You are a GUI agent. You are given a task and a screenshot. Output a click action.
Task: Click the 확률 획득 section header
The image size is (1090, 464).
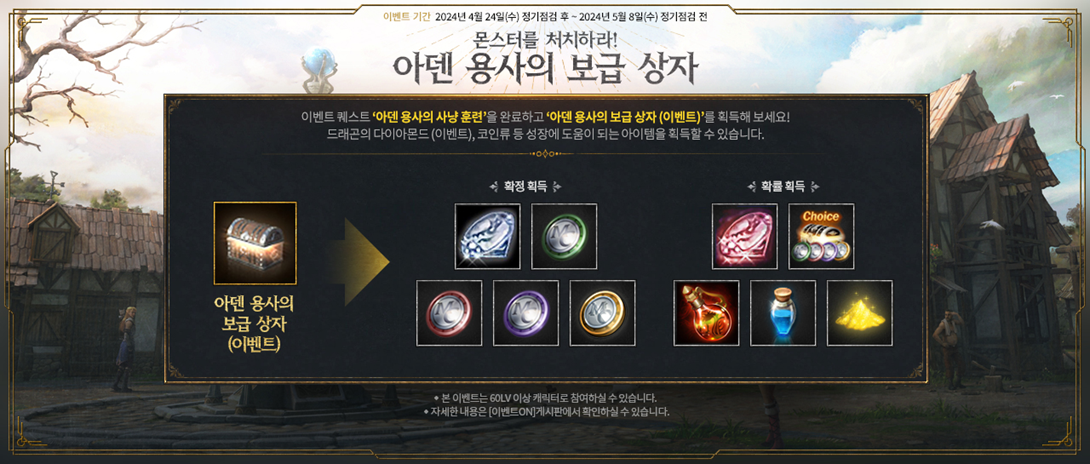(782, 186)
